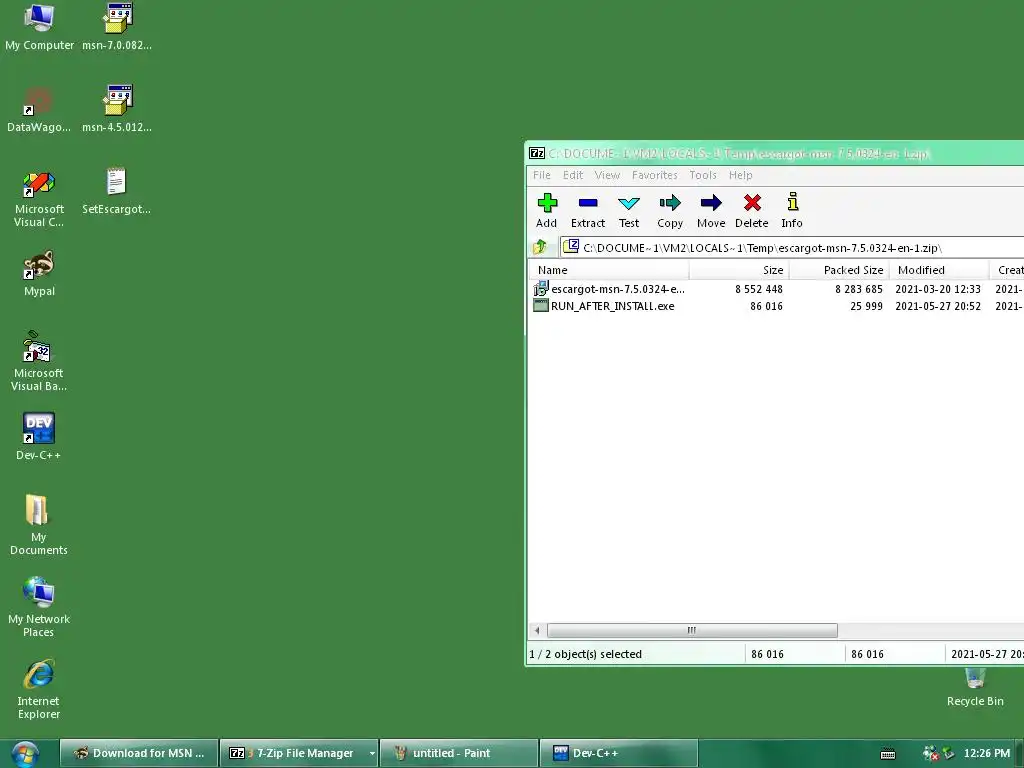Screen dimensions: 1024x768
Task: Open My Network Places icon
Action: 39,607
